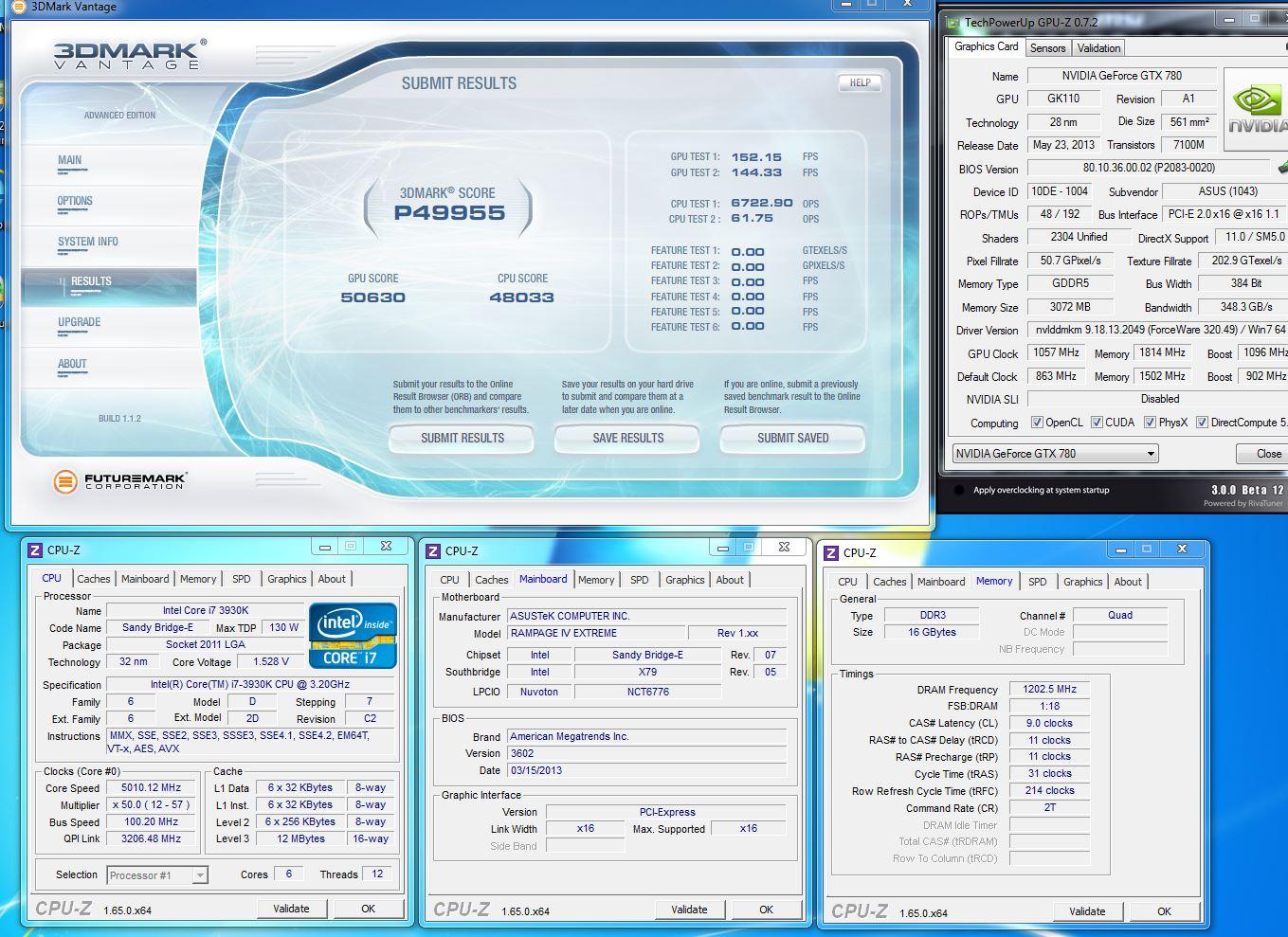Toggle Apply overclocking at system startup
This screenshot has height=937, width=1288.
(x=959, y=490)
